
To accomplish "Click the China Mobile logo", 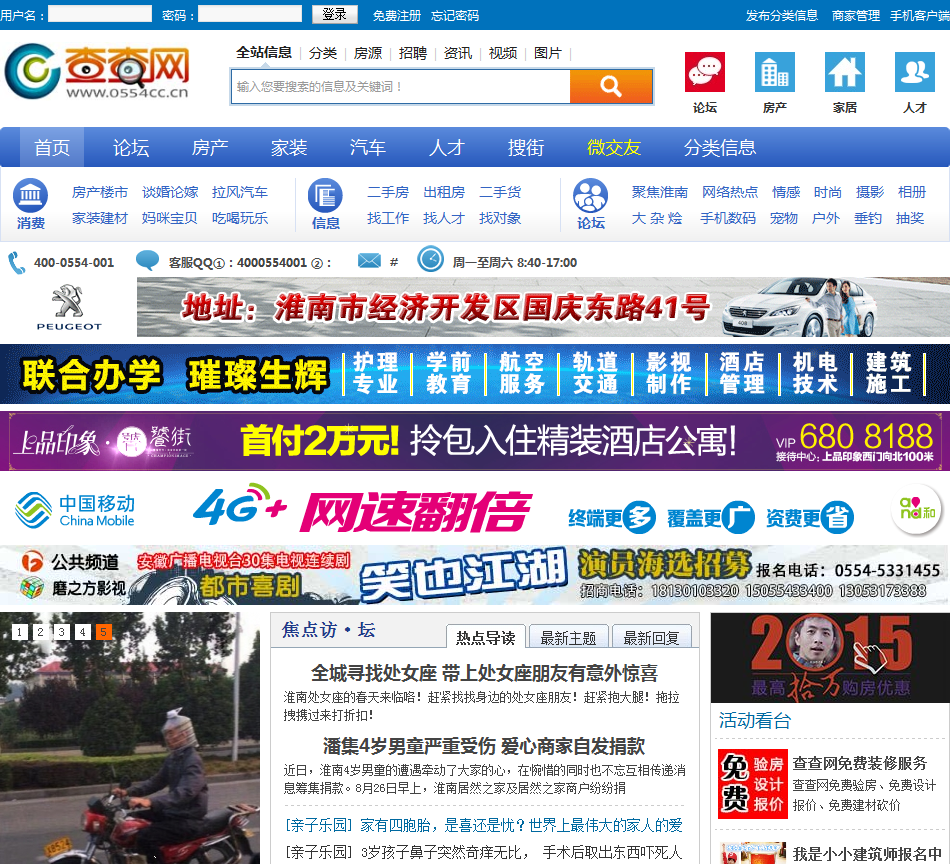I will click(x=75, y=510).
